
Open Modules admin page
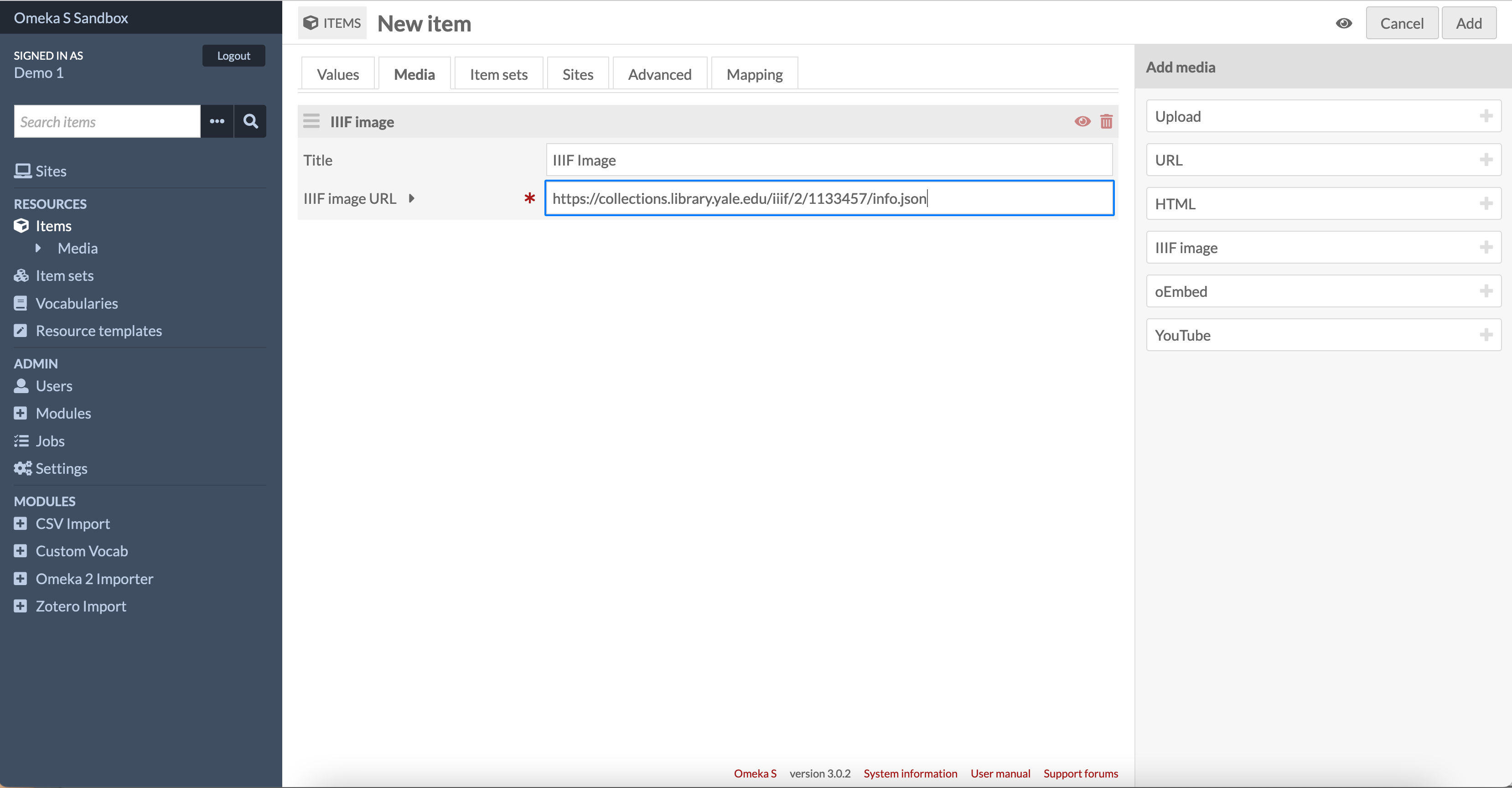coord(53,413)
